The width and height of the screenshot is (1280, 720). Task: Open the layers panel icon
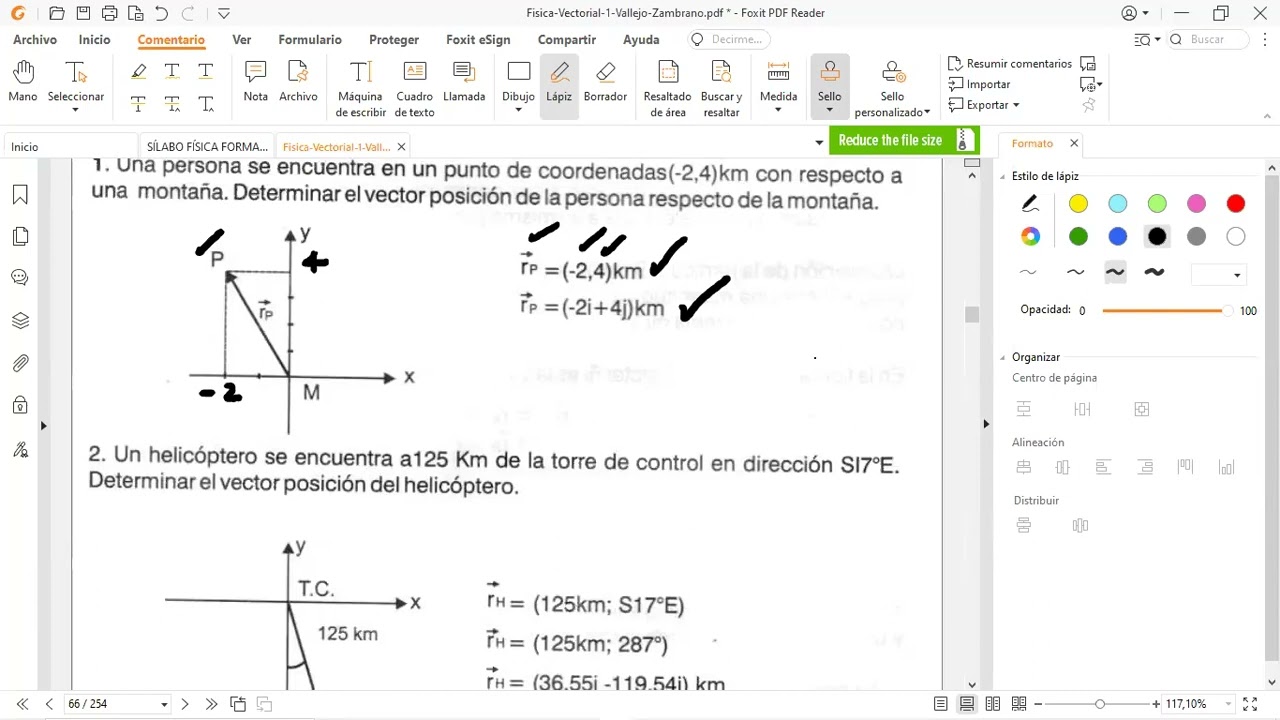pos(20,321)
